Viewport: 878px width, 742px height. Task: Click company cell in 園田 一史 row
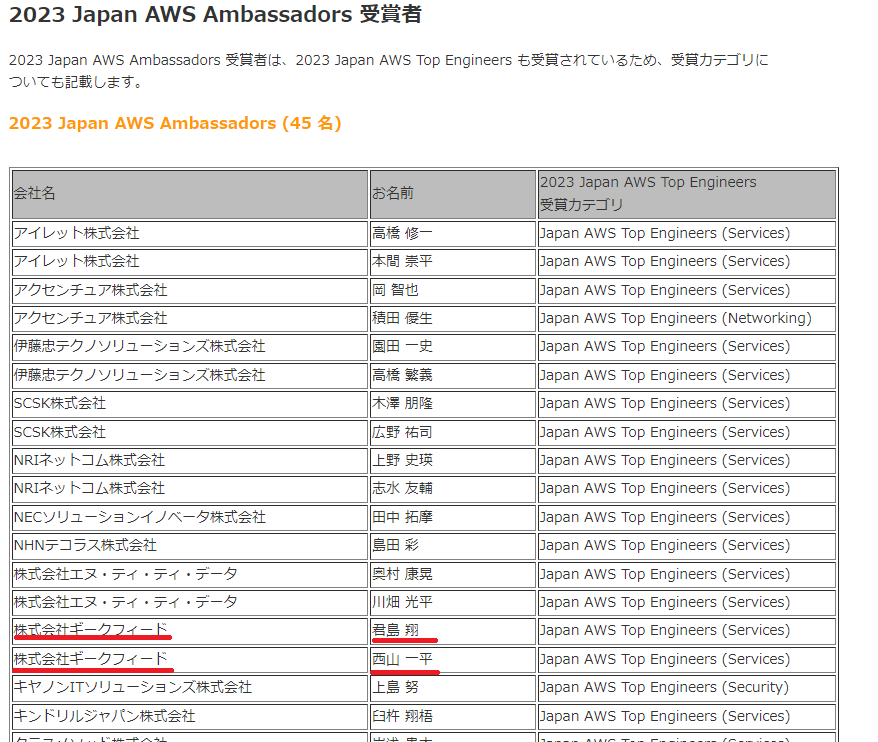coord(190,347)
